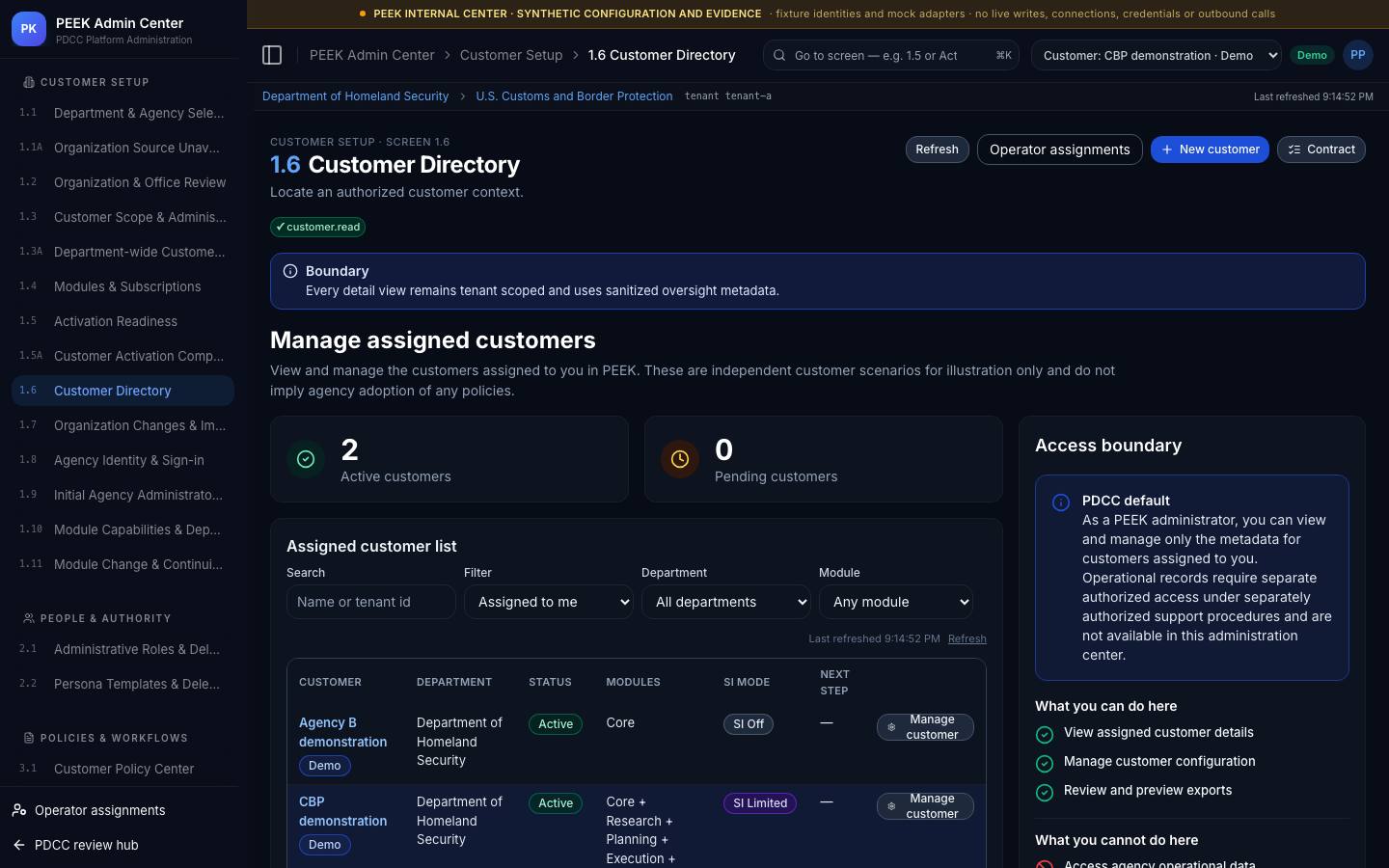Image resolution: width=1389 pixels, height=868 pixels.
Task: Click the PDCC default info icon
Action: [x=1061, y=502]
